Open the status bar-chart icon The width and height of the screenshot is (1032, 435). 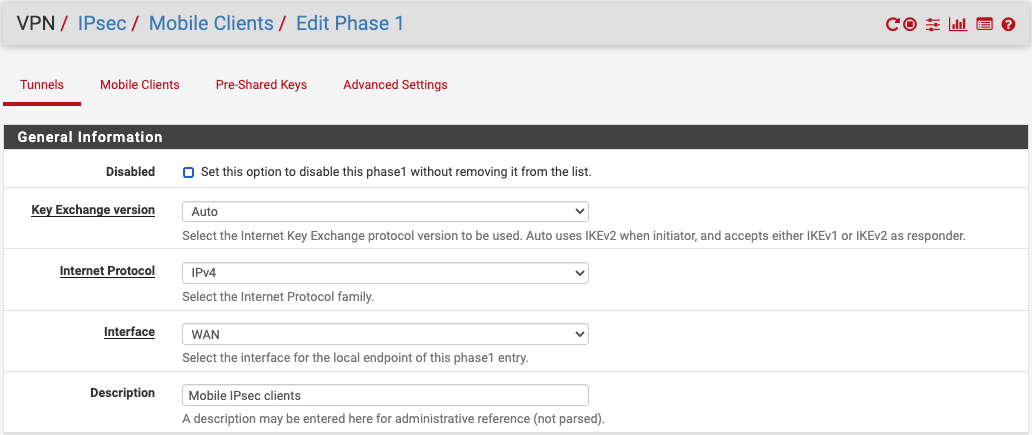click(958, 24)
